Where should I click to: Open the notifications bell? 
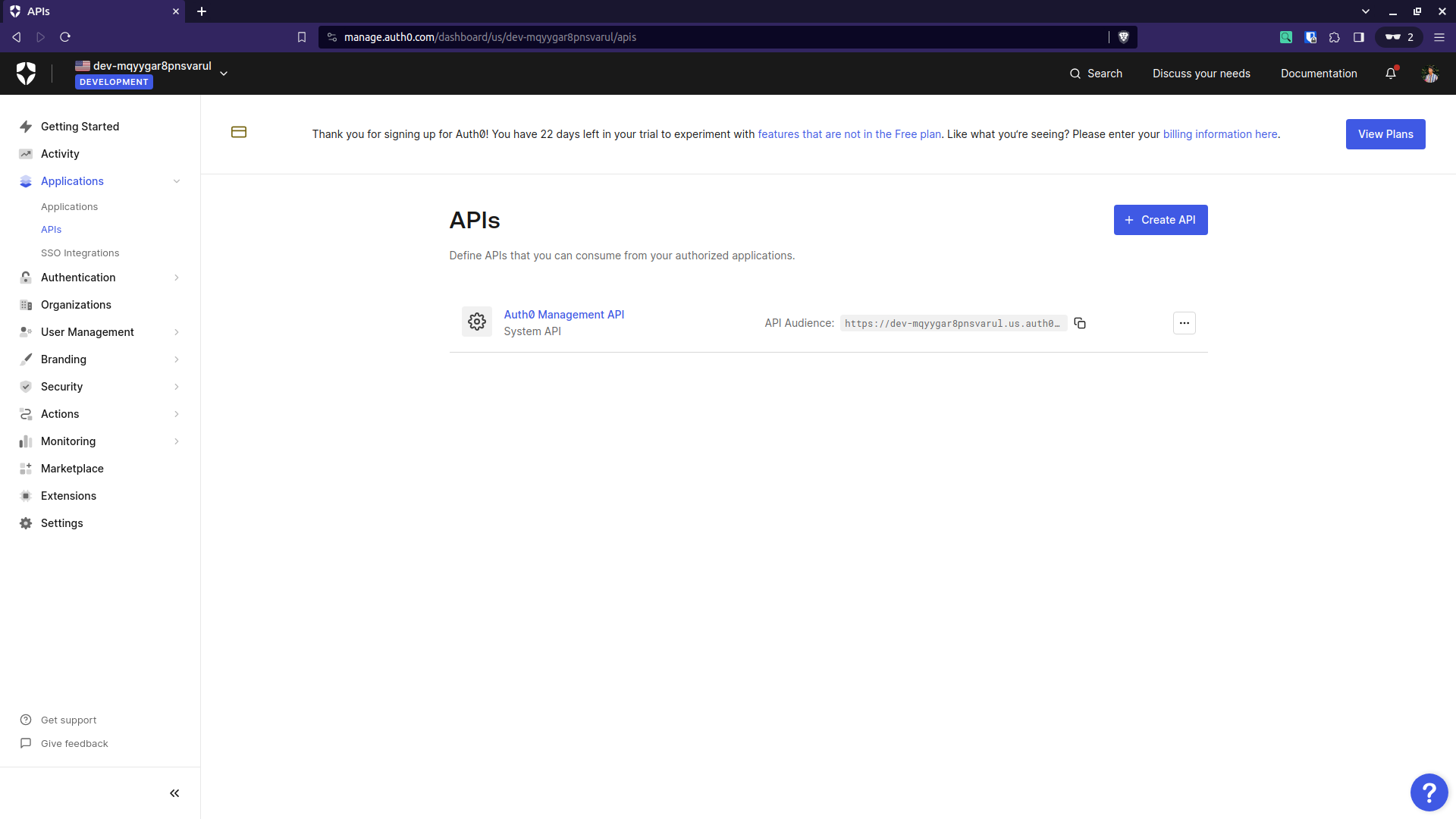[1390, 74]
